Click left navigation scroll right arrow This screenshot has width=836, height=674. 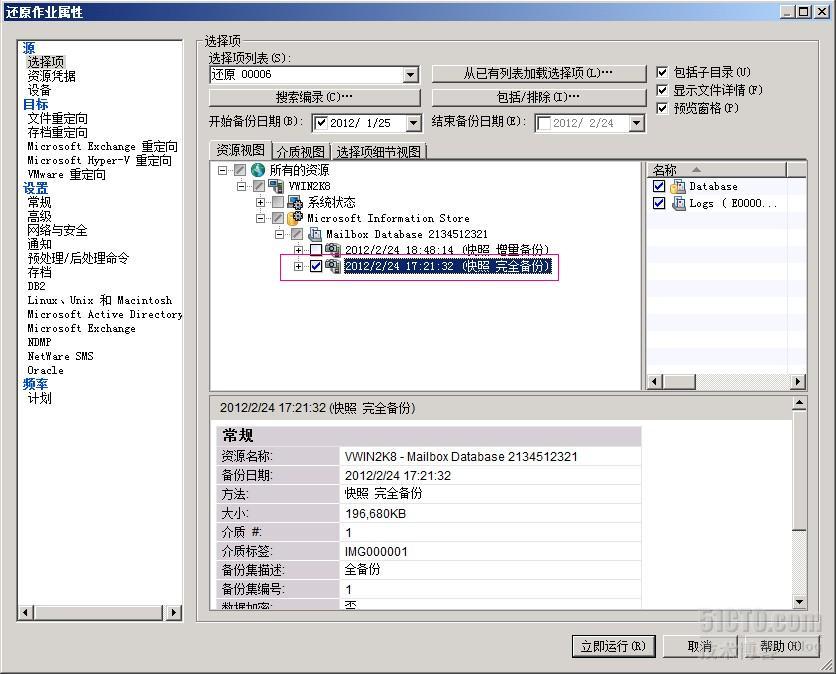[173, 613]
